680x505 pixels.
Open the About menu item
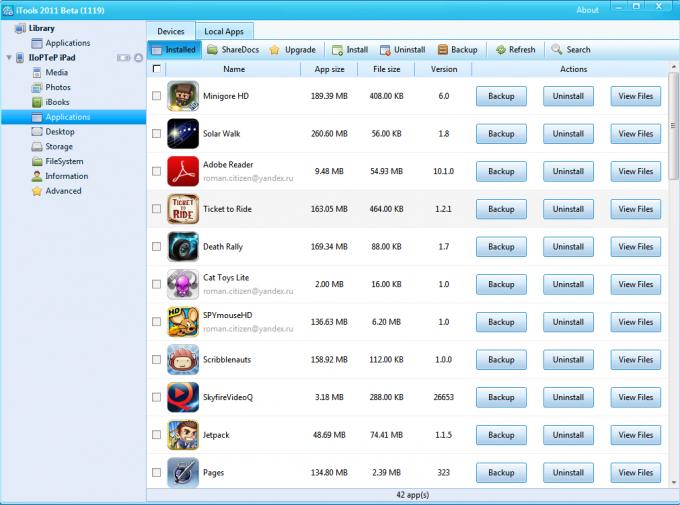[x=588, y=10]
